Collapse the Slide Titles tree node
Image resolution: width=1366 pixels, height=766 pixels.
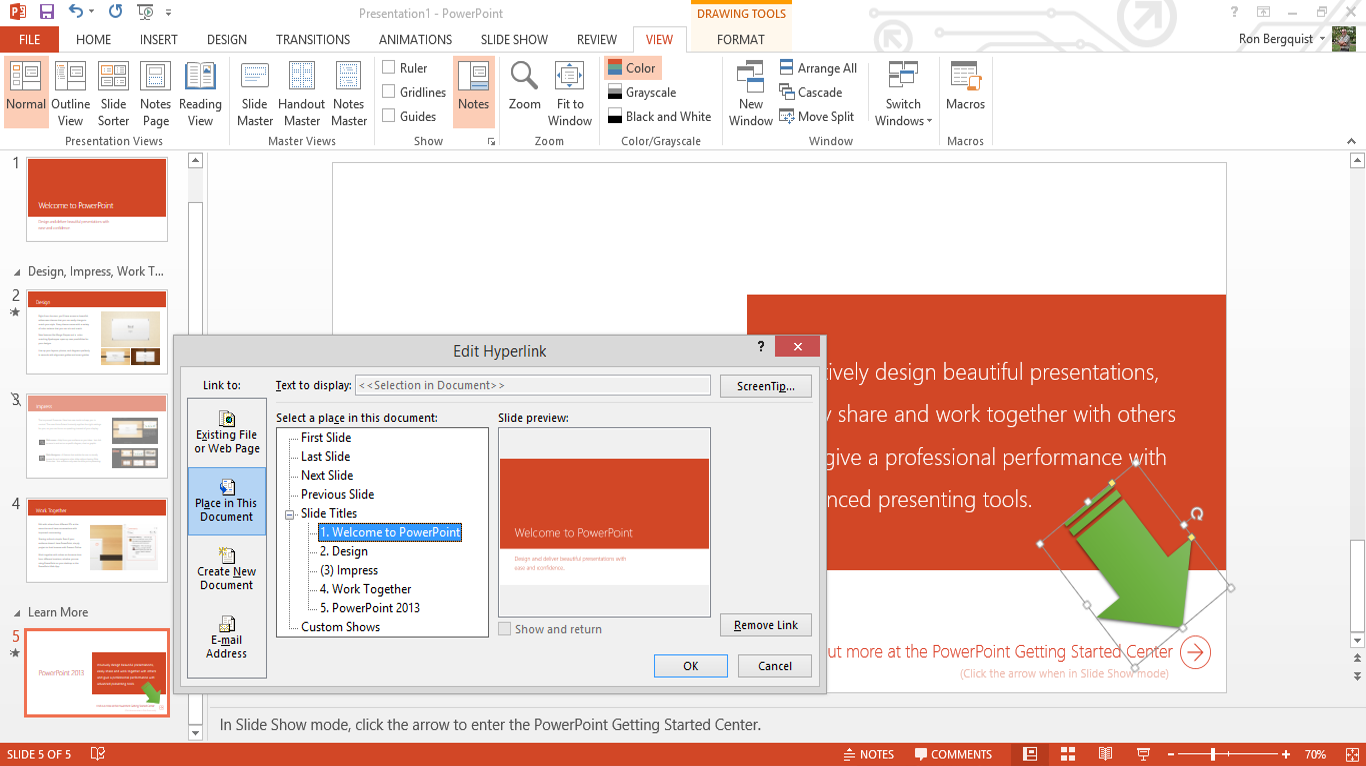[x=290, y=514]
